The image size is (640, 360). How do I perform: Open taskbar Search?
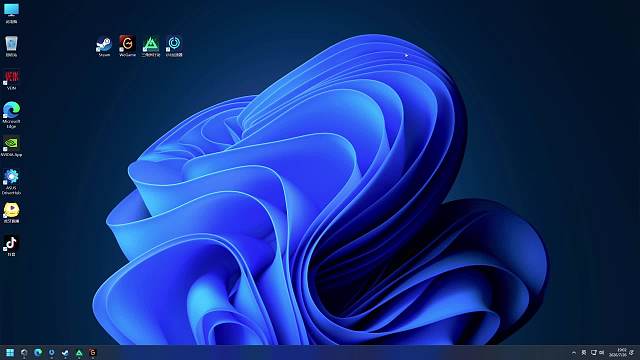pos(24,353)
